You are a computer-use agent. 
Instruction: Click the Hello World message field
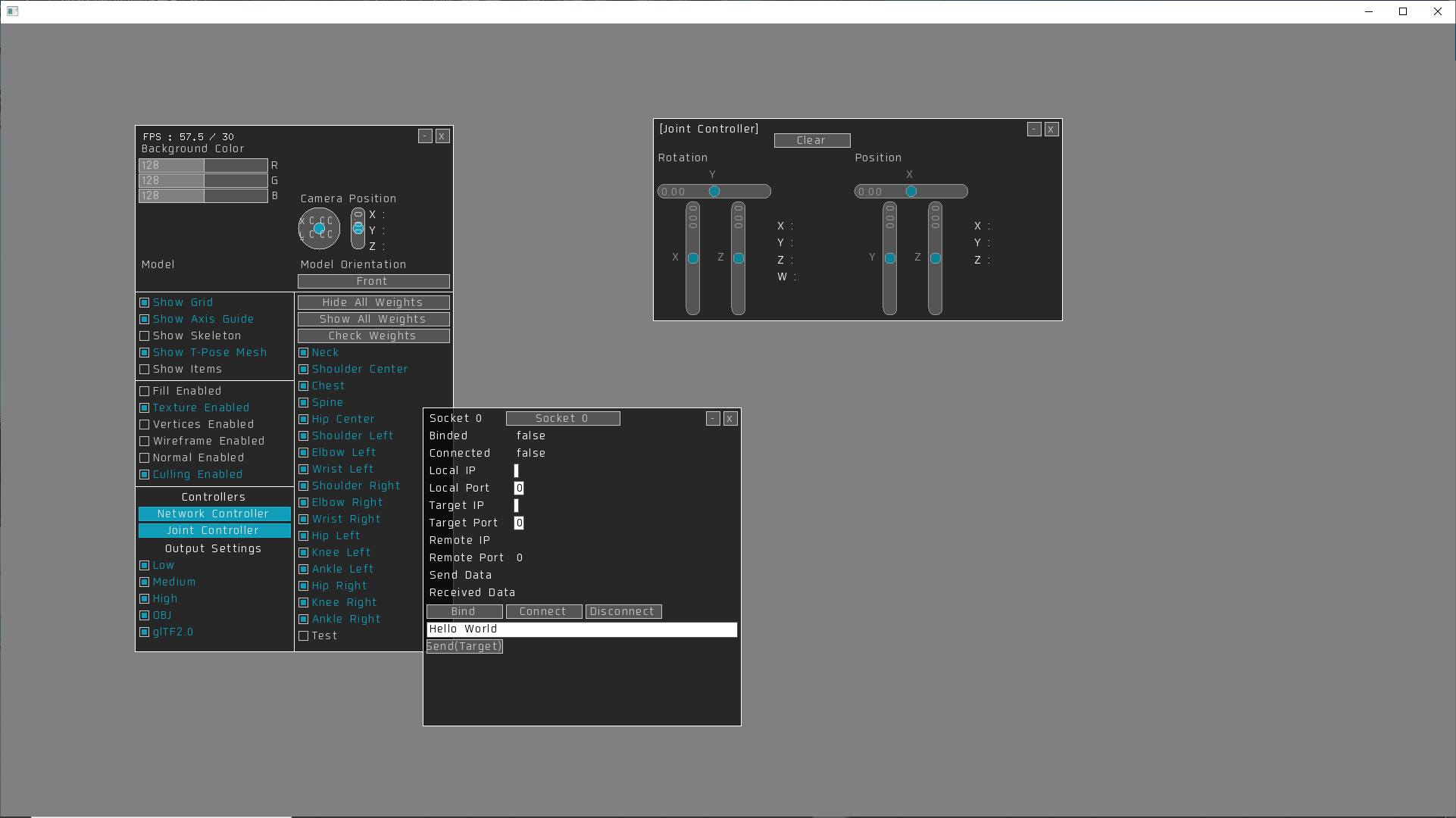click(582, 629)
